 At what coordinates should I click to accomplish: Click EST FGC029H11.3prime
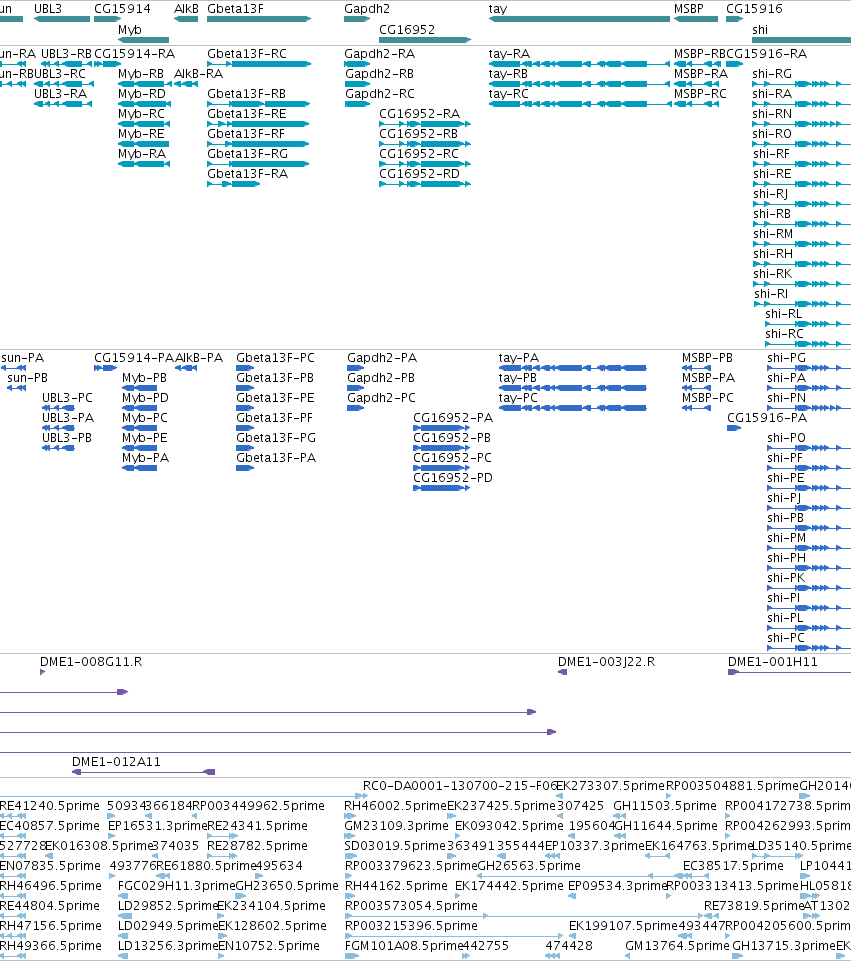click(176, 886)
